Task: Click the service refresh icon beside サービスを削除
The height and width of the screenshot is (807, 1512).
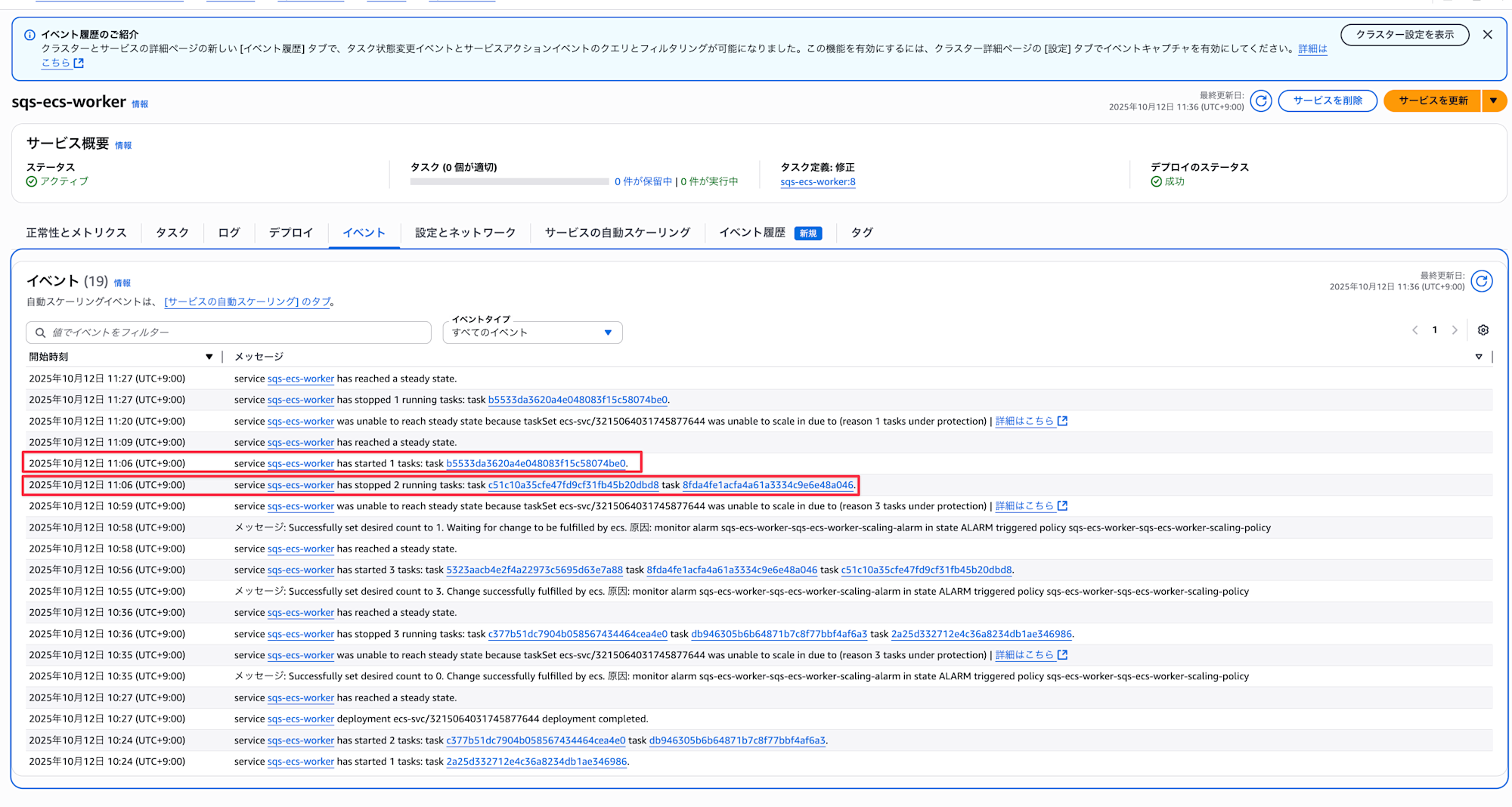Action: pos(1260,100)
